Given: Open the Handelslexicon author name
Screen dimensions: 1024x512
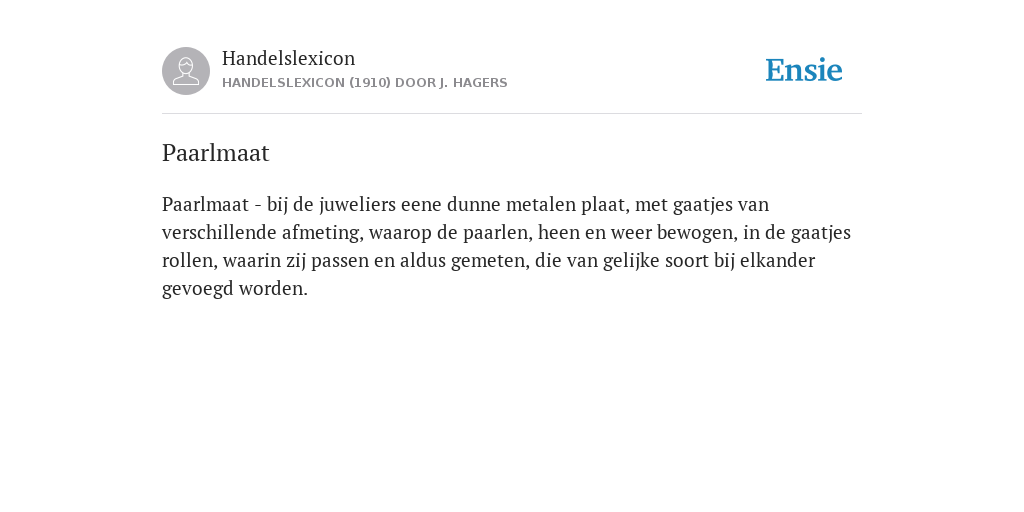Looking at the screenshot, I should [289, 59].
